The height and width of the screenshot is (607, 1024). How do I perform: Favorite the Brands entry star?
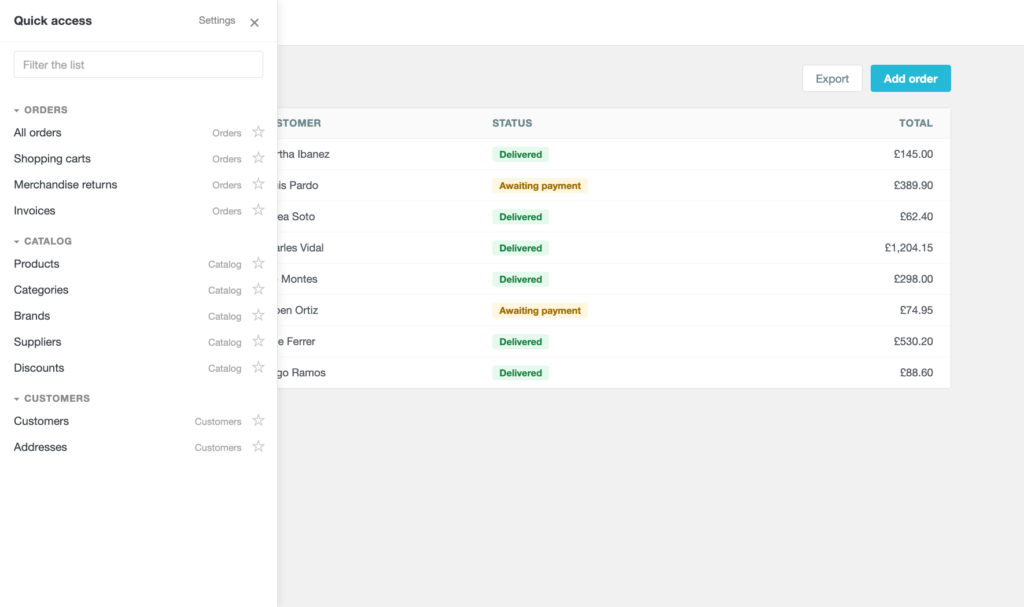[259, 316]
